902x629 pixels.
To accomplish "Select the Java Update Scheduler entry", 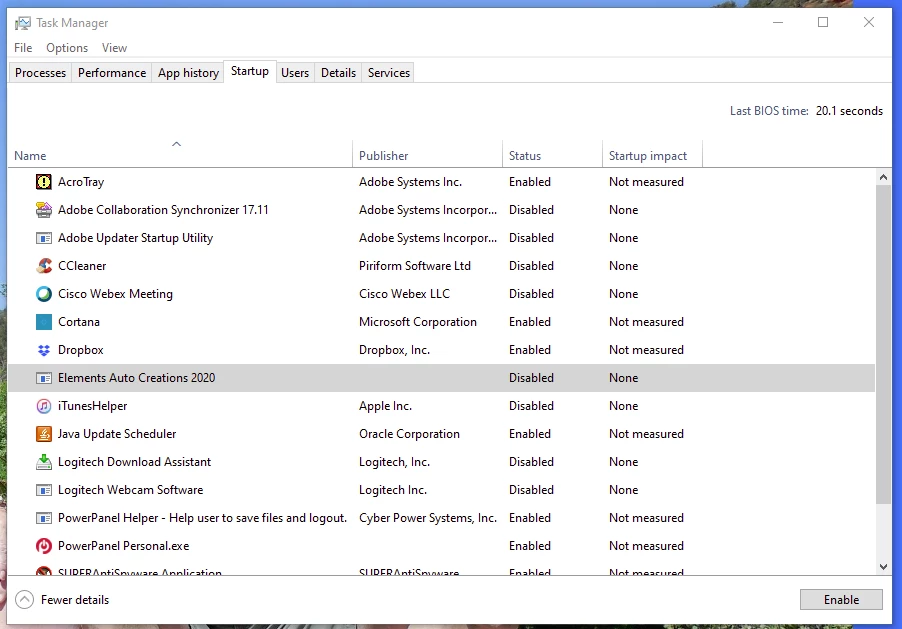I will point(117,434).
